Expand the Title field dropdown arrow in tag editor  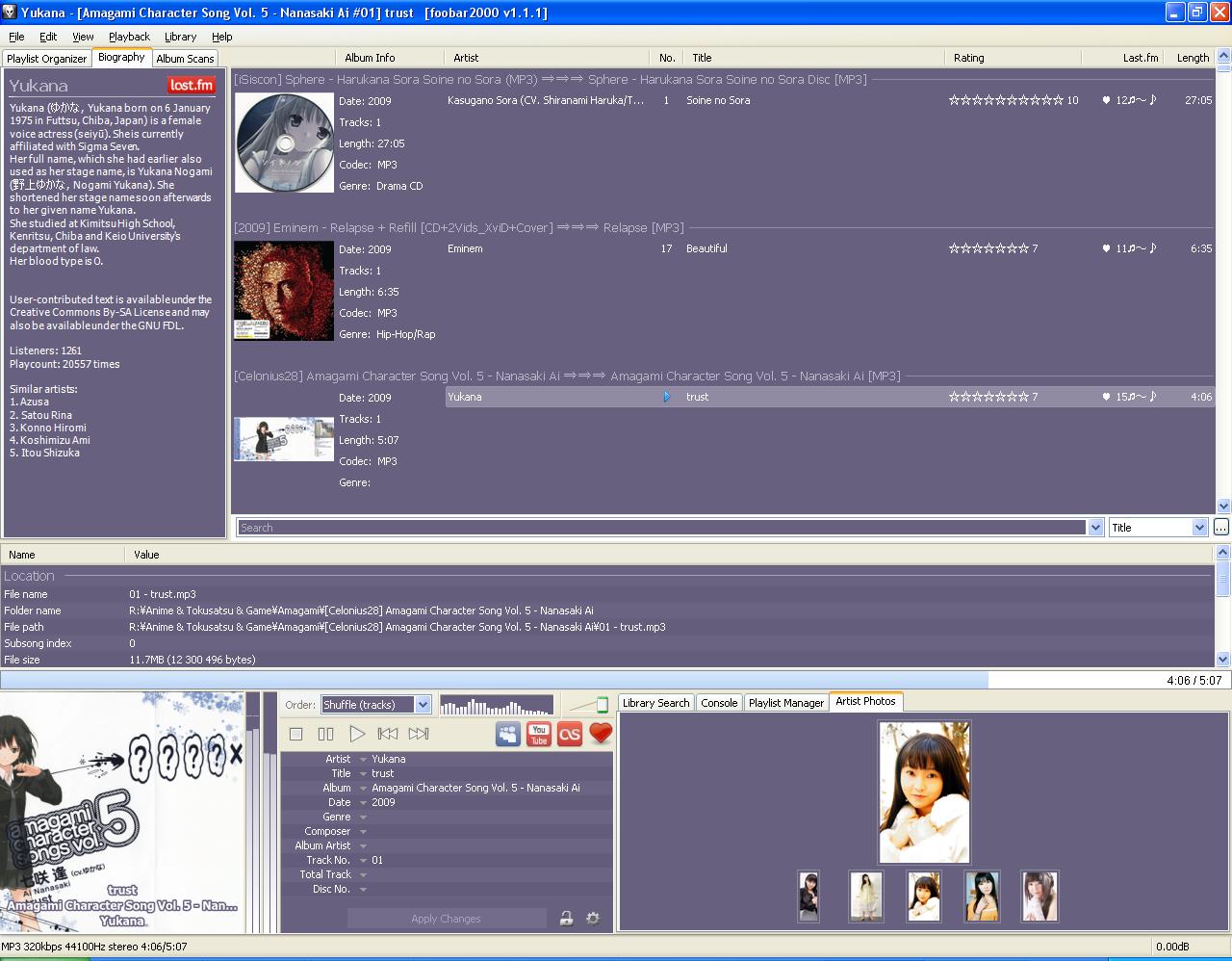[363, 774]
